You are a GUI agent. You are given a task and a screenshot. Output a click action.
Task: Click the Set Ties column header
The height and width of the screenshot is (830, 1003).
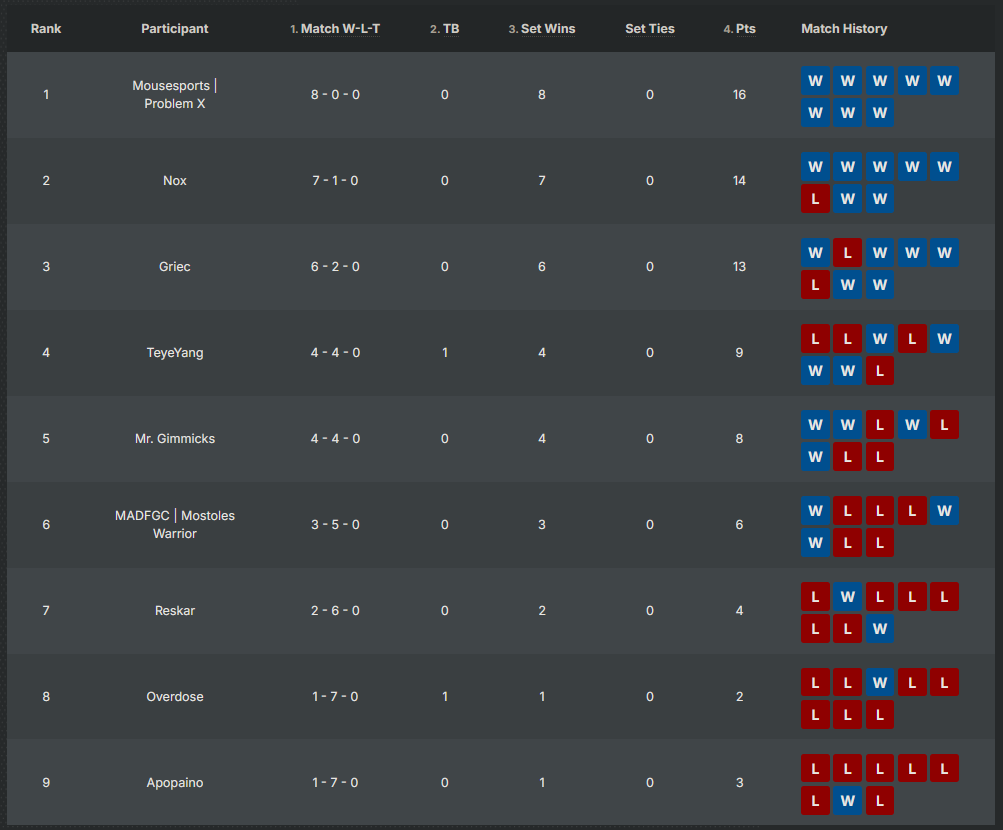pos(650,29)
